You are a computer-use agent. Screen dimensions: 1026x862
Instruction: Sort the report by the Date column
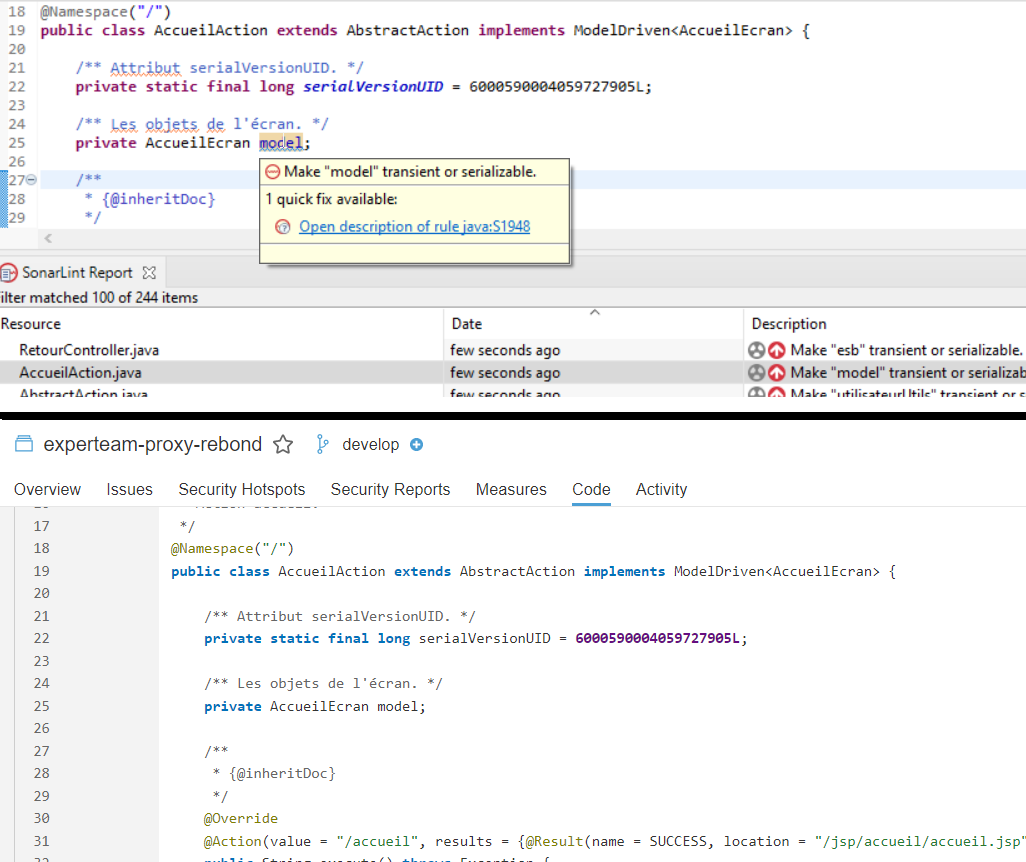point(467,324)
